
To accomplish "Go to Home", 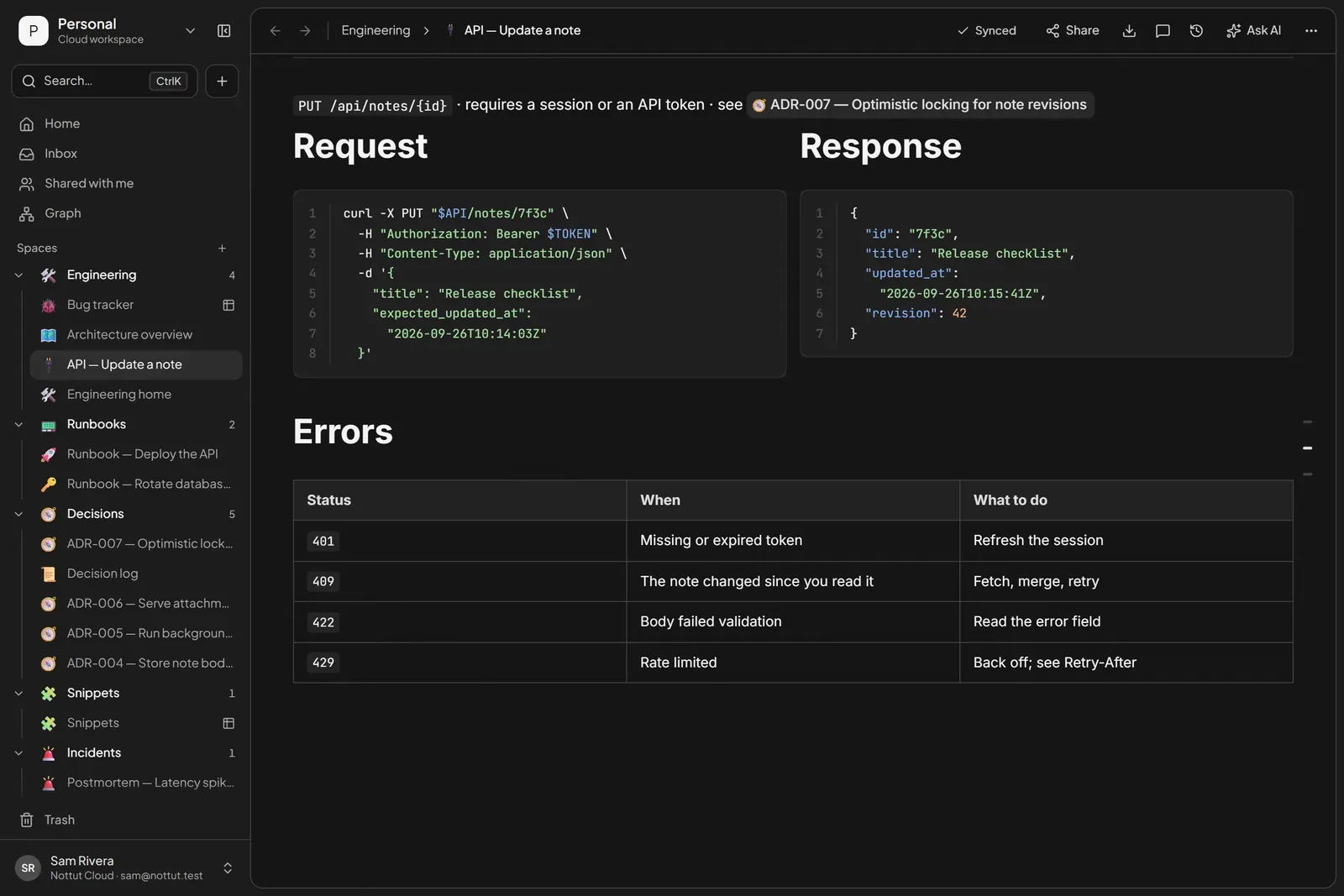I will coord(125,124).
